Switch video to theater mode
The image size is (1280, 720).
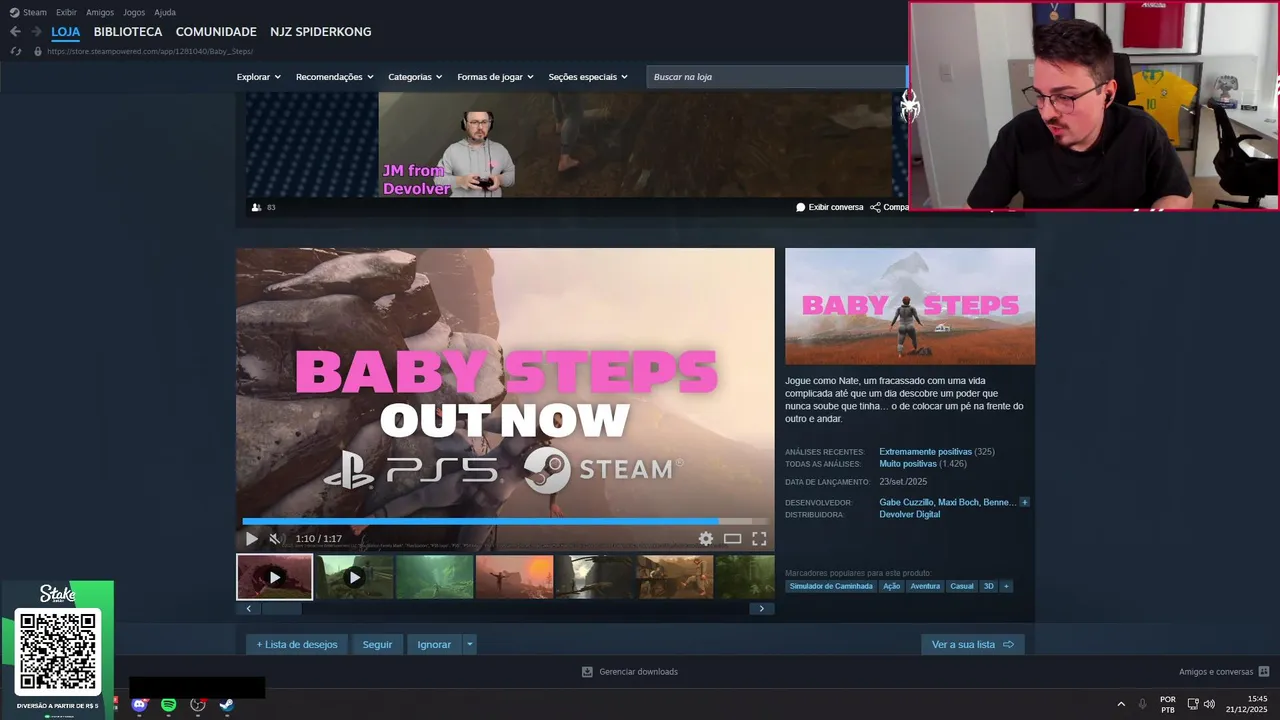tap(733, 539)
